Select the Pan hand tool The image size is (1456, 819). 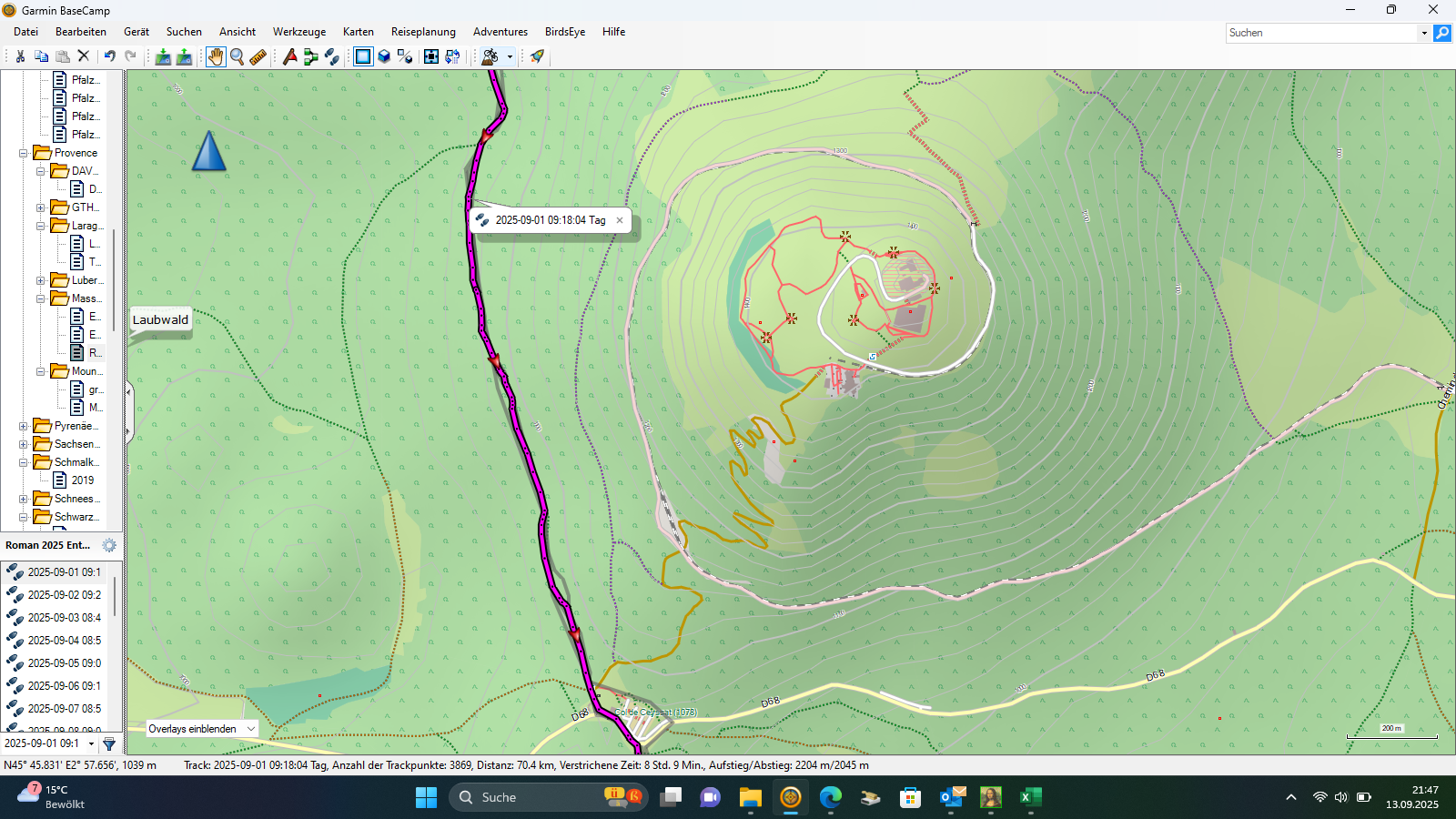(215, 56)
